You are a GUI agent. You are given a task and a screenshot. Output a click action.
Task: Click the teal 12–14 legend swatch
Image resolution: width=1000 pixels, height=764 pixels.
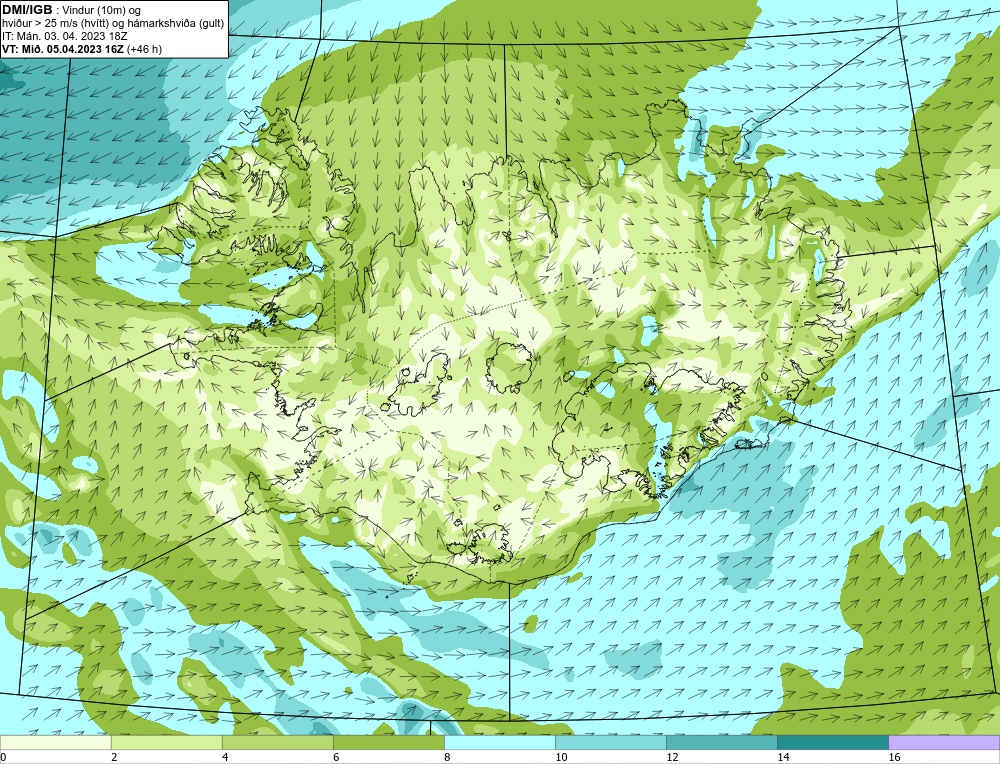[721, 742]
